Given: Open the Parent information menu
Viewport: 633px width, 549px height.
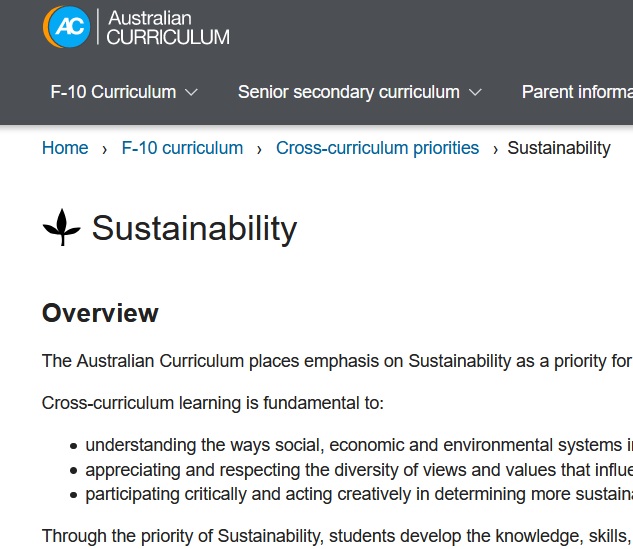Looking at the screenshot, I should tap(577, 92).
